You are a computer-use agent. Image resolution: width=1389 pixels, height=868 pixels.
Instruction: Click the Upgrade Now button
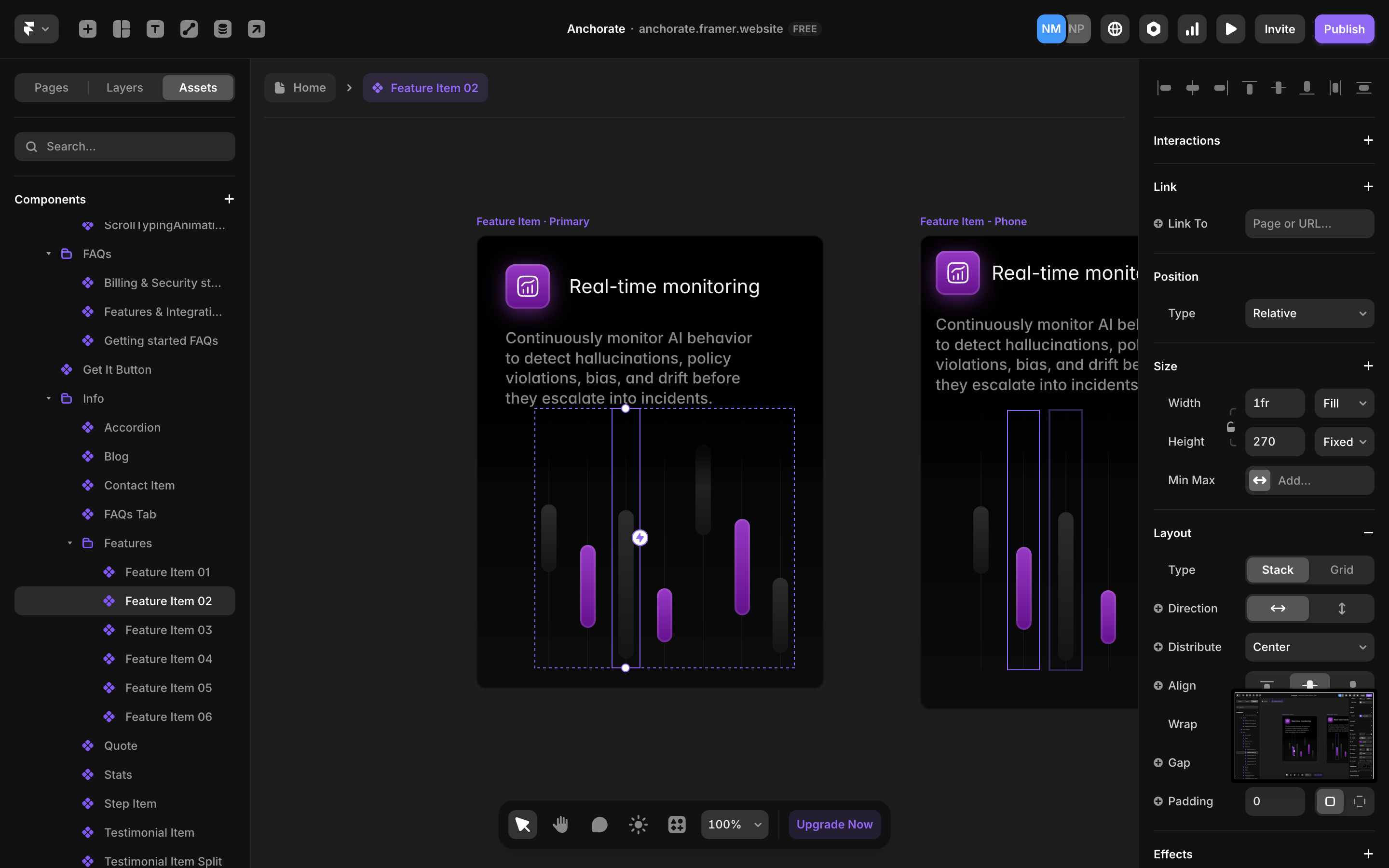pos(834,825)
